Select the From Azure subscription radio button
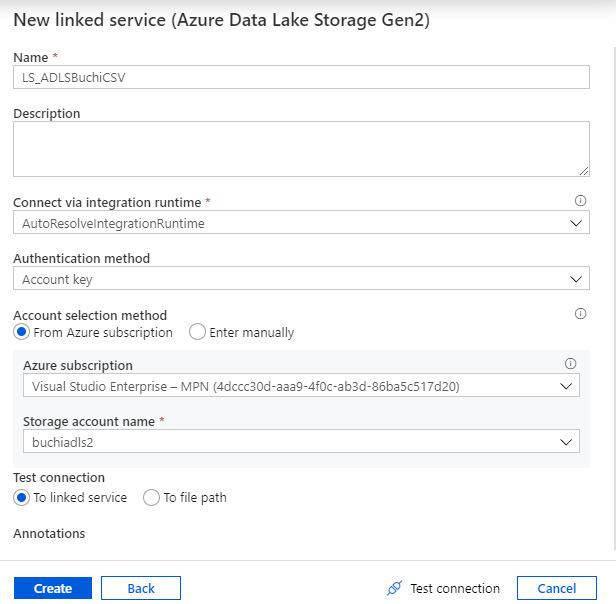616x604 pixels. tap(21, 332)
